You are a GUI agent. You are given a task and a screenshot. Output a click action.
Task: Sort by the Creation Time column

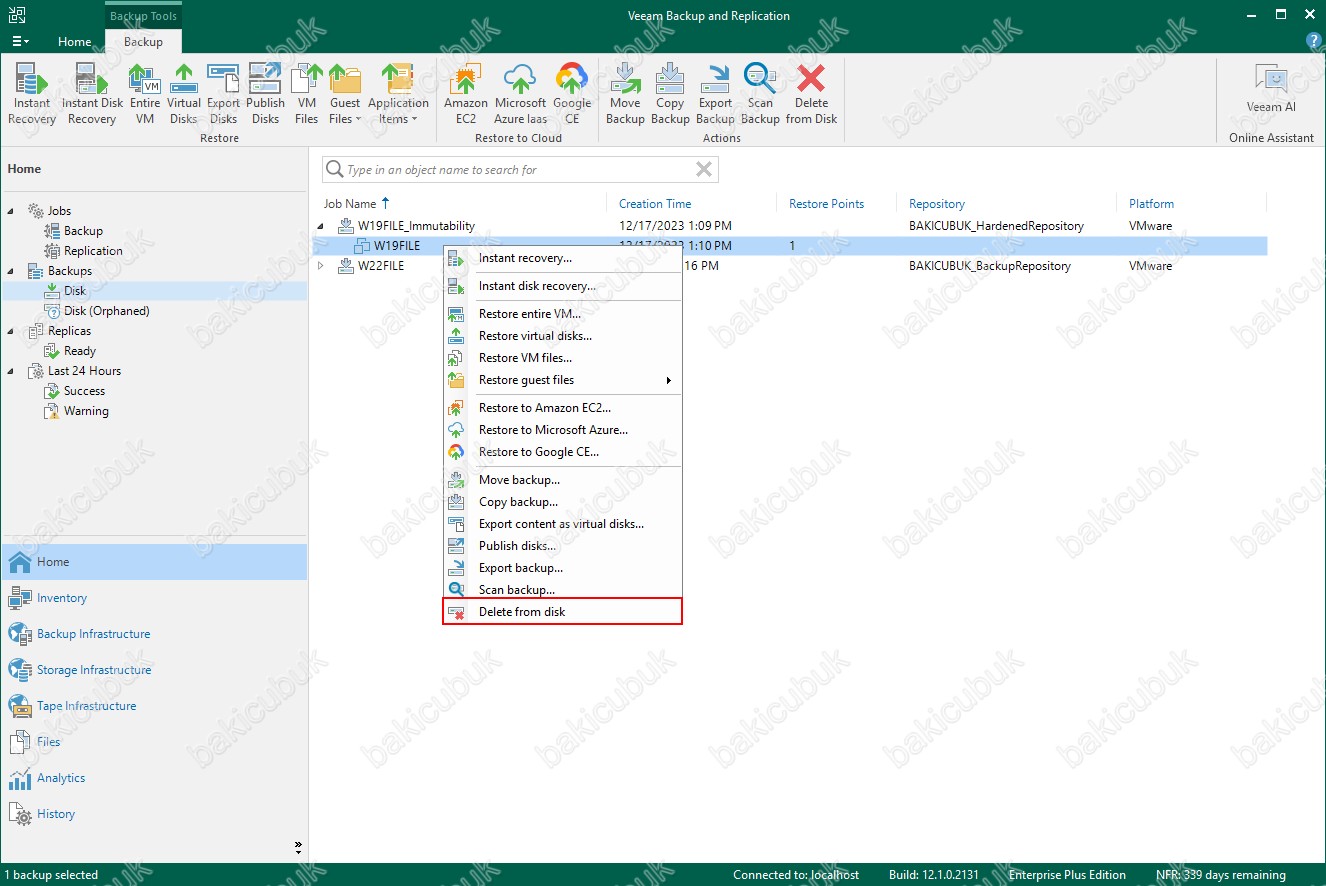655,204
